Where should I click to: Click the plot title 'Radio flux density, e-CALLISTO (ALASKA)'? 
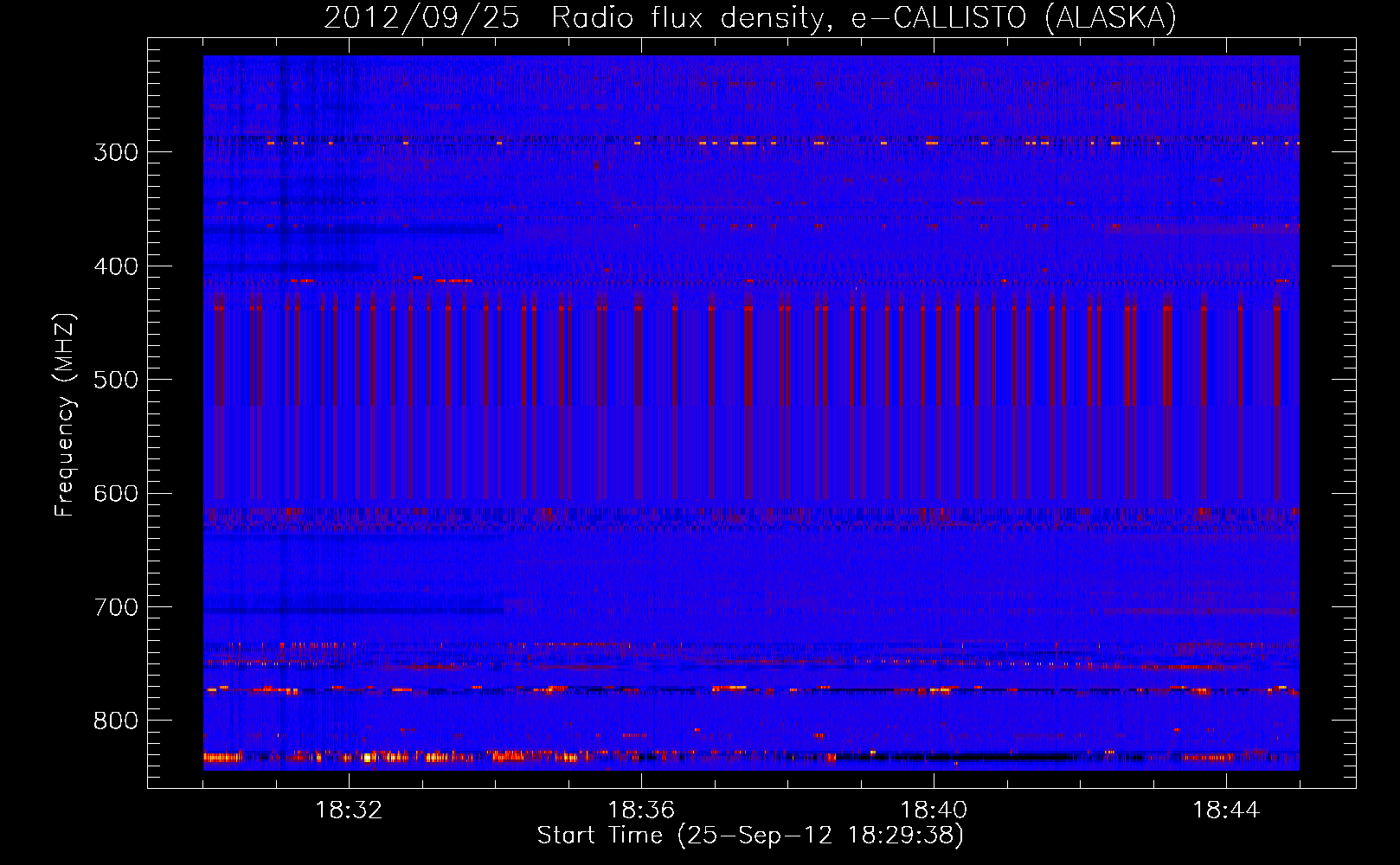(864, 17)
